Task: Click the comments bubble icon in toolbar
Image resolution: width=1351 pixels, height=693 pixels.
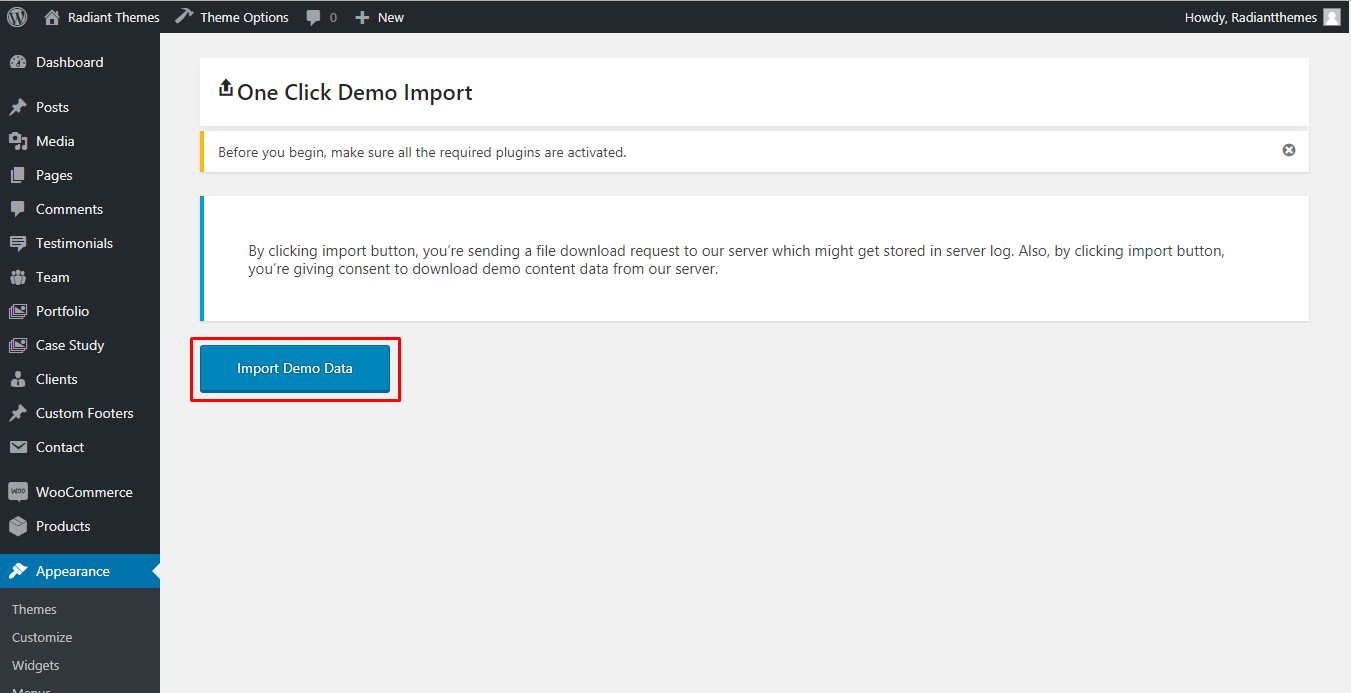Action: coord(314,17)
